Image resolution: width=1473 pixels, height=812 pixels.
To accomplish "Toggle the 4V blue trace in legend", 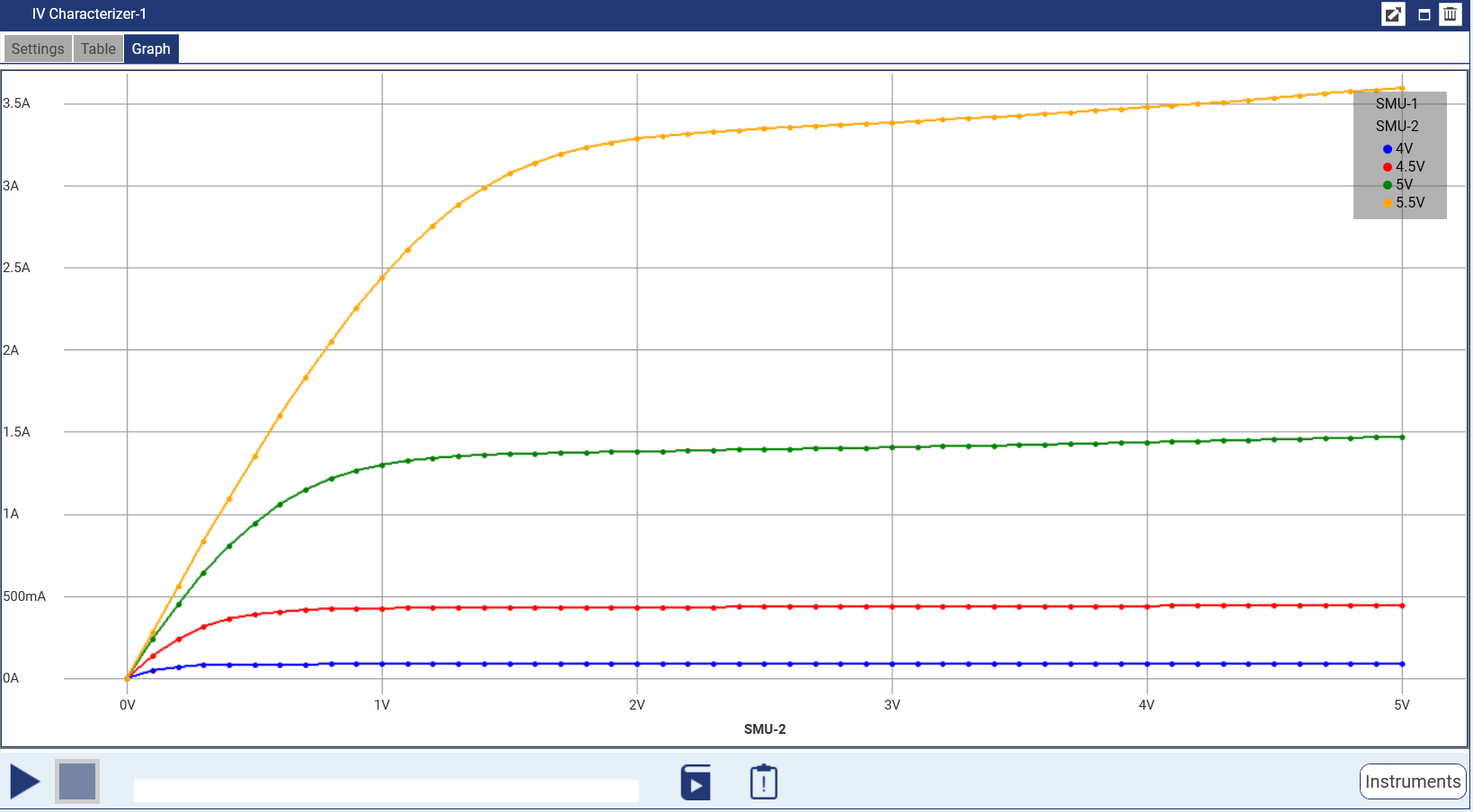I will coord(1398,149).
